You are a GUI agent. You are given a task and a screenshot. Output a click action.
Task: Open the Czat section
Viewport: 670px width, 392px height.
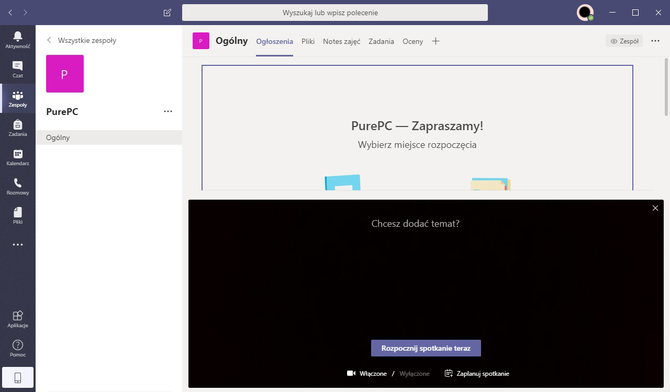pyautogui.click(x=18, y=69)
